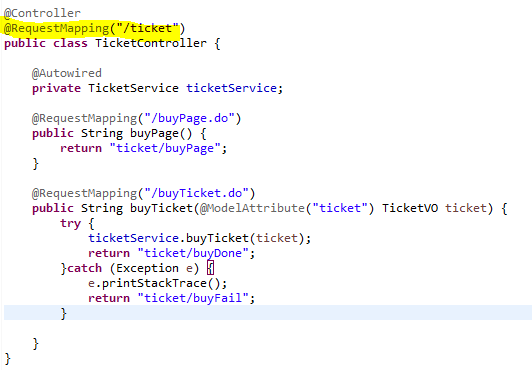Click the boxed opening brace after catch
The height and width of the screenshot is (370, 532).
pos(210,269)
